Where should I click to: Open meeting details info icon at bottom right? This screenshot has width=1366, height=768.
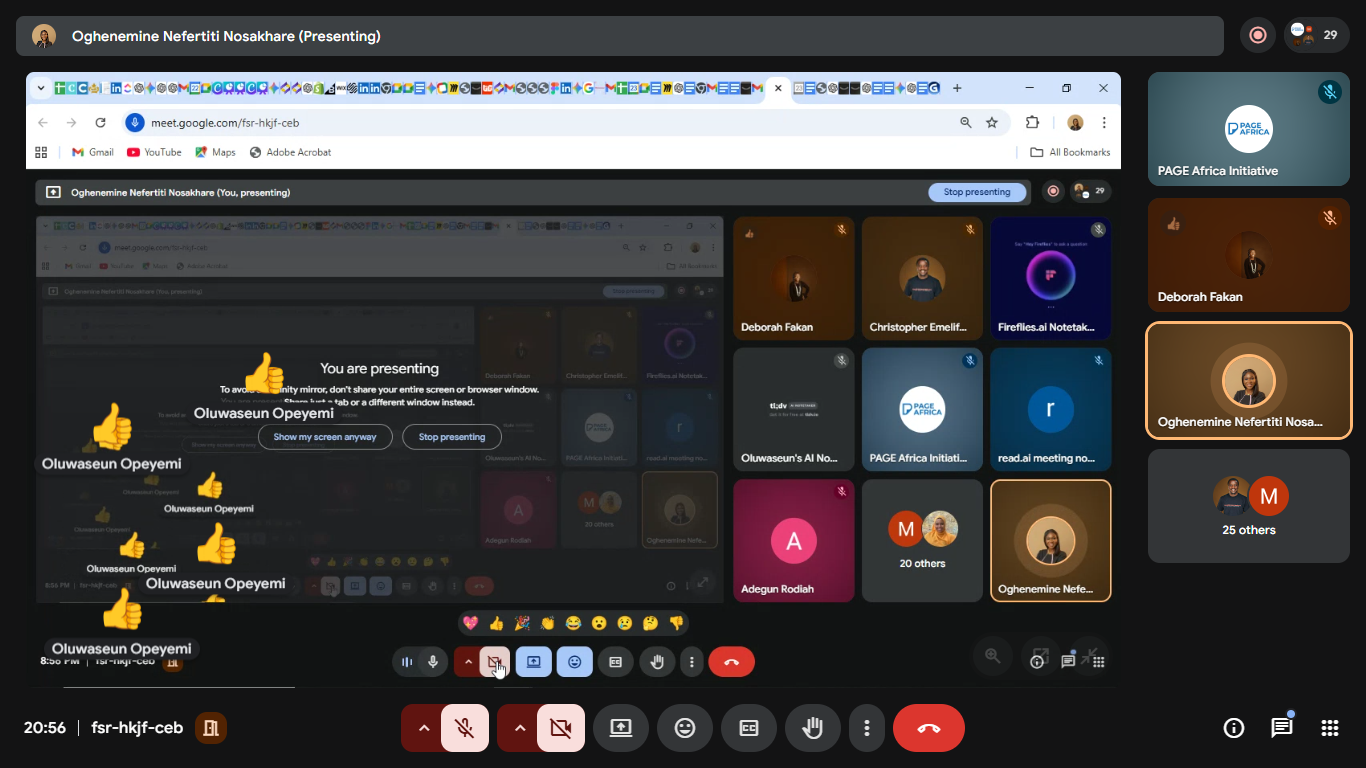[1234, 728]
